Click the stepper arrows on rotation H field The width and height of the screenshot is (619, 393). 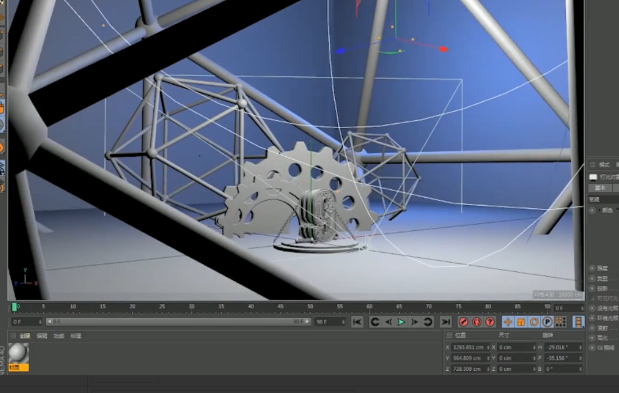pyautogui.click(x=581, y=347)
